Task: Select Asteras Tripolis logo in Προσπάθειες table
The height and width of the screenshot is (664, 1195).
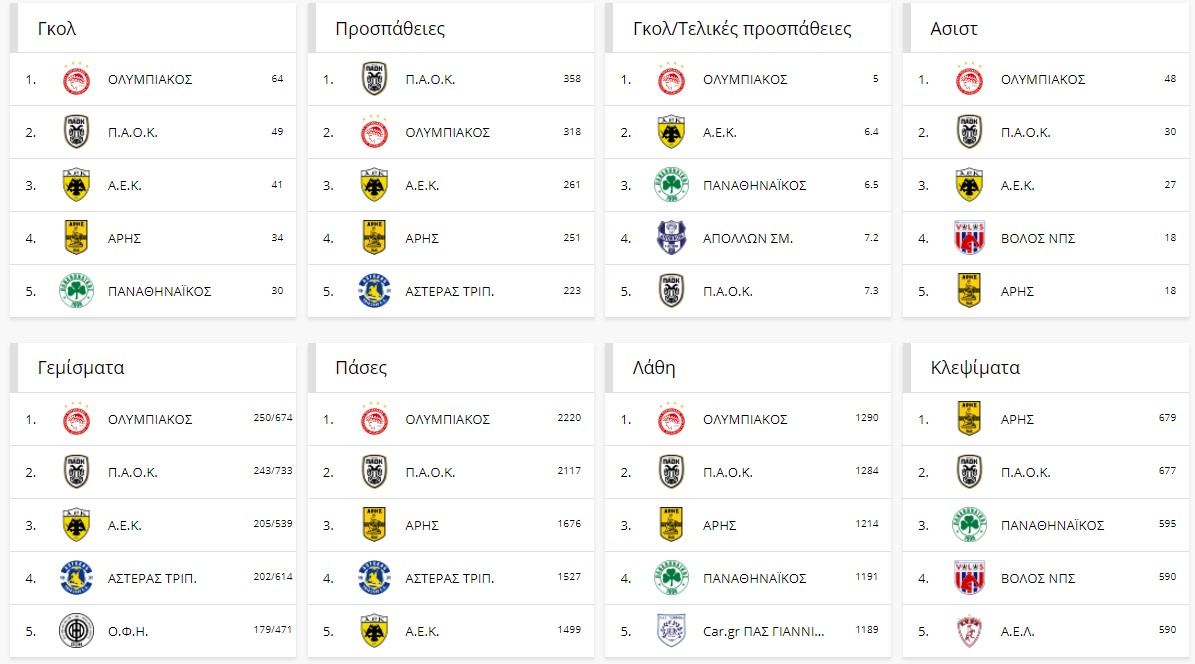Action: tap(374, 290)
